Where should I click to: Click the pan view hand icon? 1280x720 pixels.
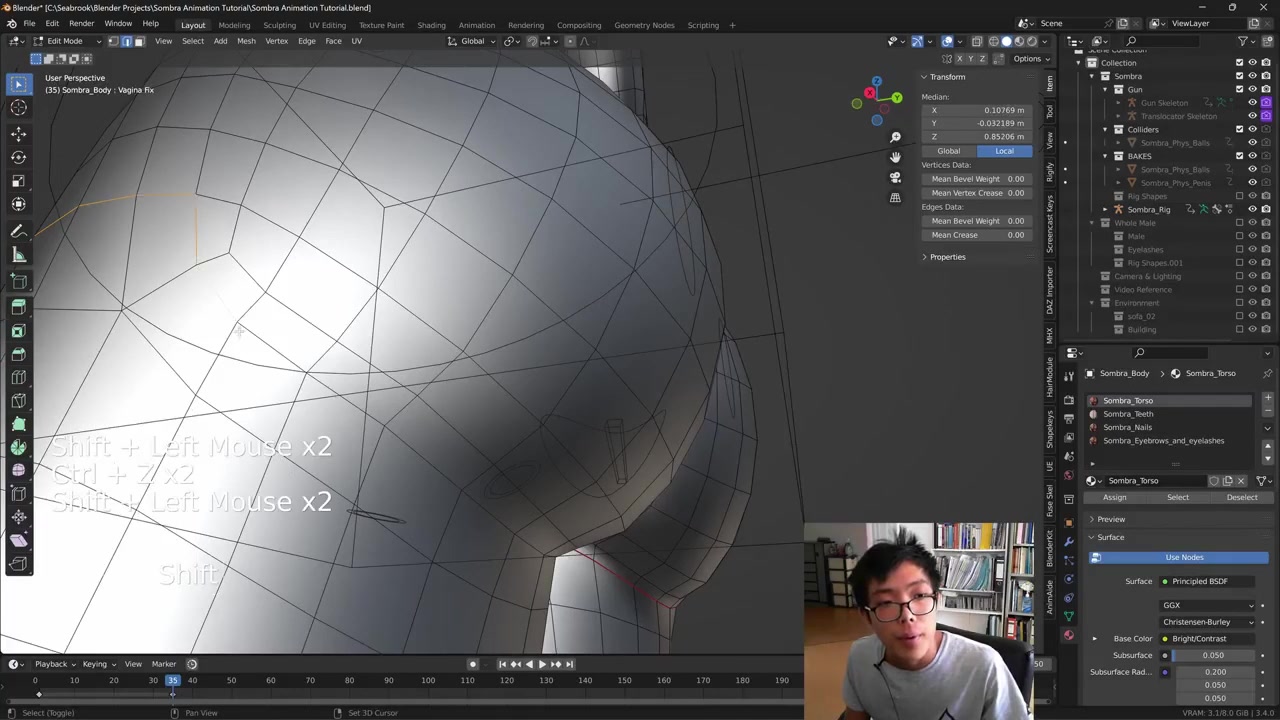coord(895,157)
